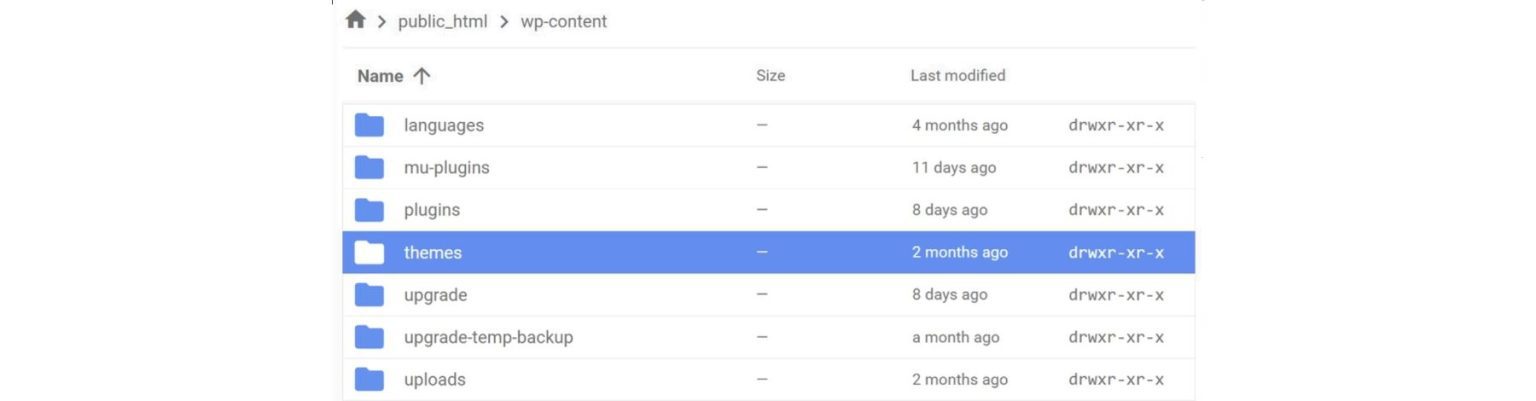Open the mu-plugins folder name
Screen dimensions: 1536x401
(446, 168)
